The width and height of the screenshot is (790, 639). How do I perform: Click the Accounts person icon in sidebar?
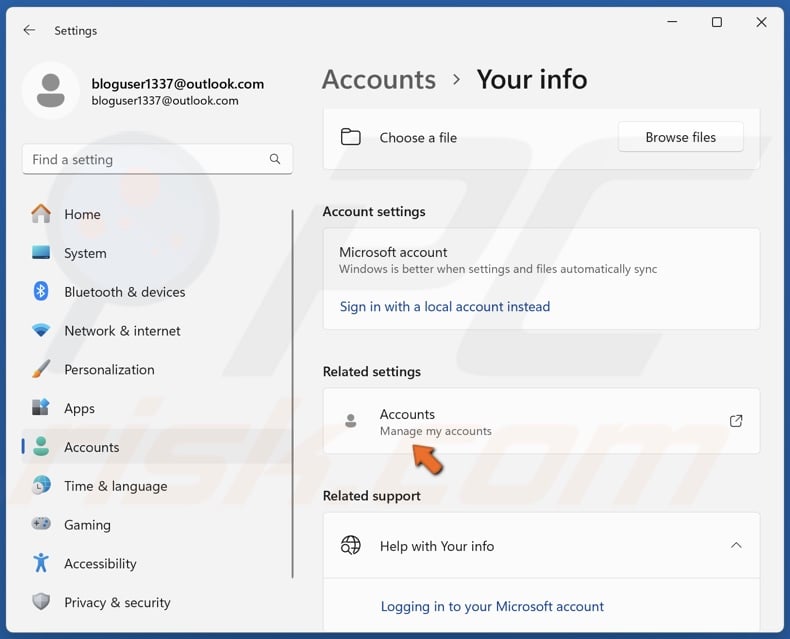(x=41, y=447)
